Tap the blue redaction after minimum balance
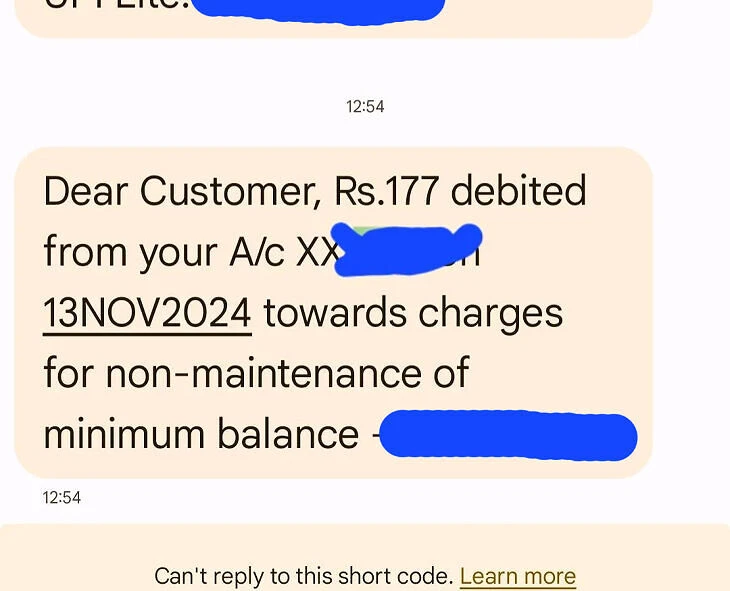This screenshot has height=591, width=730. pyautogui.click(x=508, y=435)
